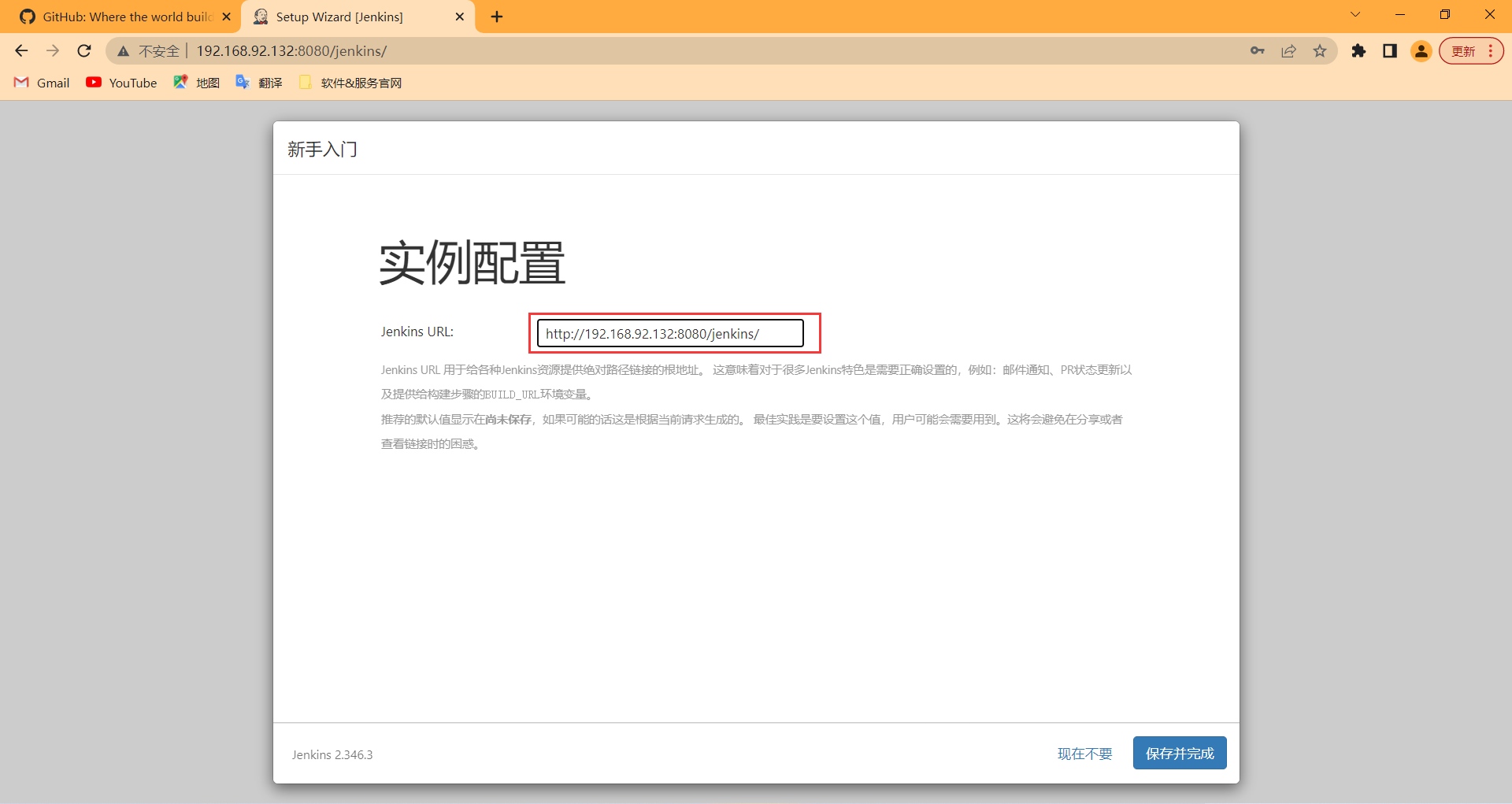This screenshot has height=804, width=1512.
Task: Click the 不安全 security label
Action: (x=159, y=51)
